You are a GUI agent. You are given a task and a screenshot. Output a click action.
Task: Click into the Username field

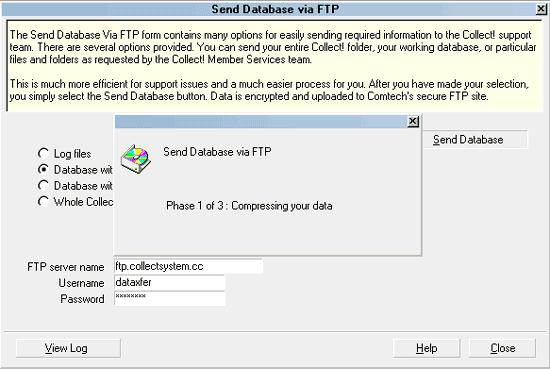tap(169, 282)
